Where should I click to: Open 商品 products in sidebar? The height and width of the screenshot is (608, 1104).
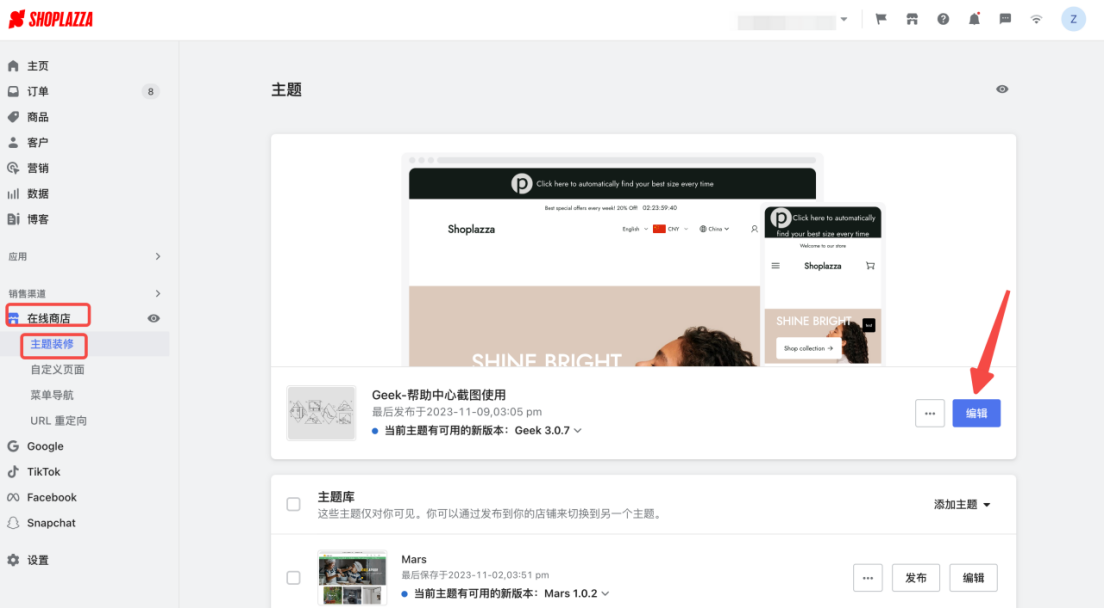38,117
